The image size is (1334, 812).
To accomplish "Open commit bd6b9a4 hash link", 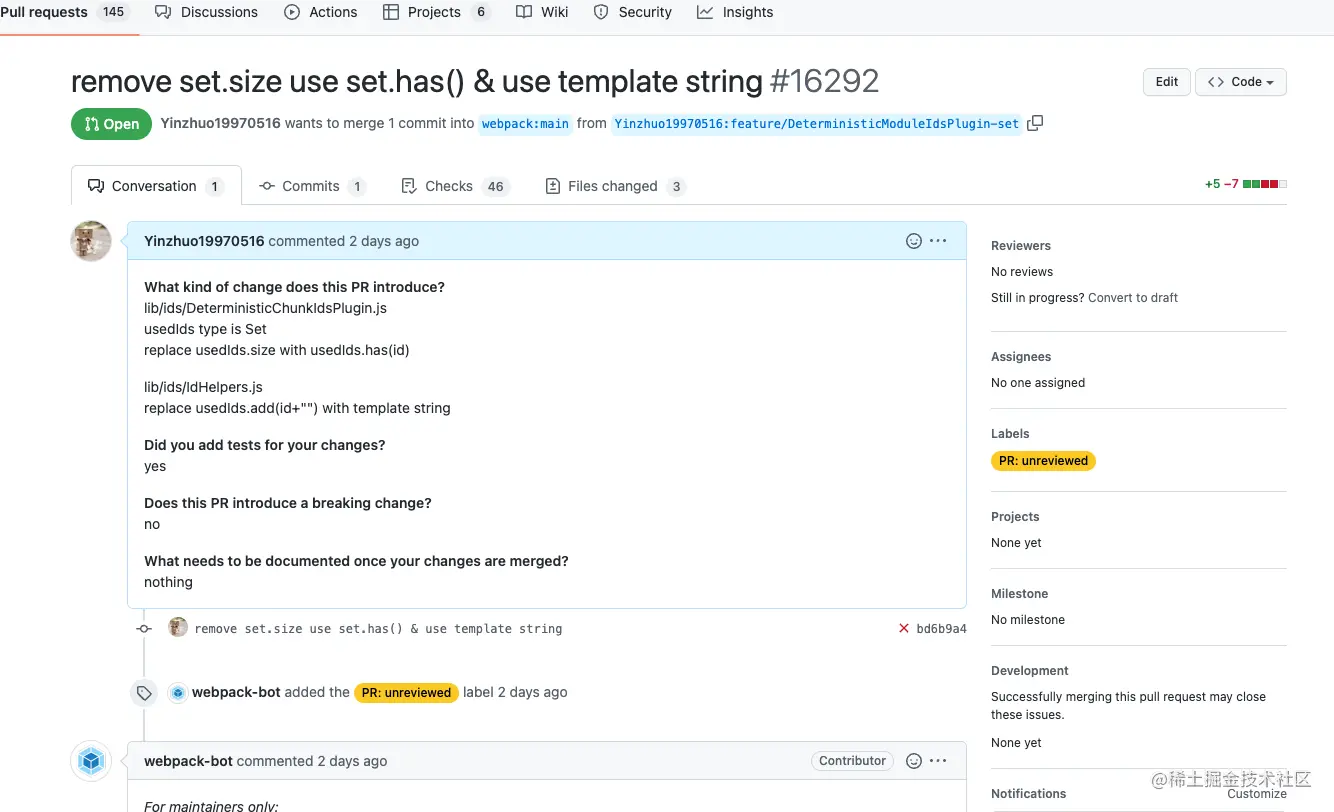I will (x=941, y=629).
